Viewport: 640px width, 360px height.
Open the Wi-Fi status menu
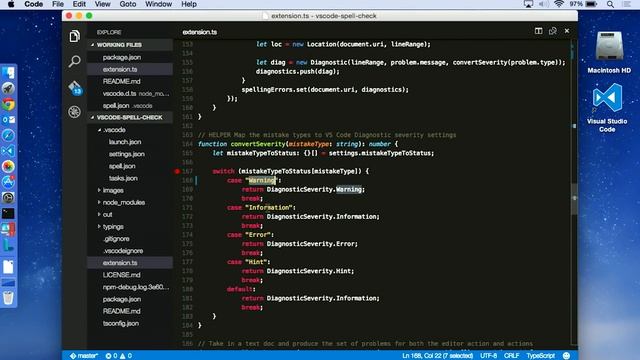559,4
